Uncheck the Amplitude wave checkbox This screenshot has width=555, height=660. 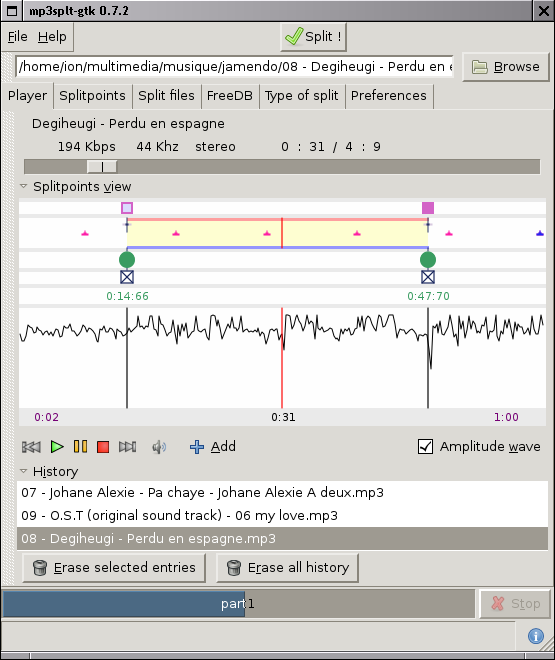point(425,447)
